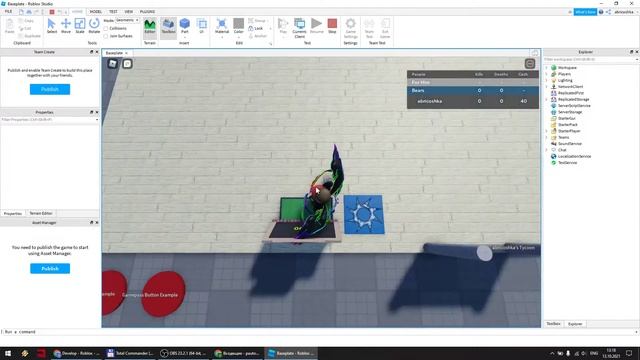
Task: Click the Team Test button
Action: (x=369, y=28)
